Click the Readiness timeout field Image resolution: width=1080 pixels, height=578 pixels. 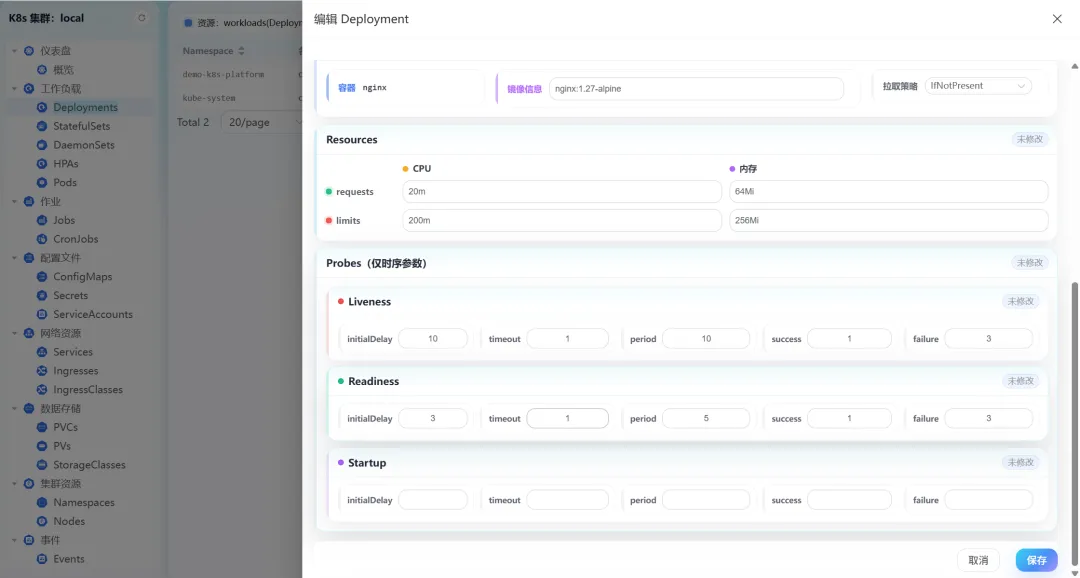pos(568,419)
